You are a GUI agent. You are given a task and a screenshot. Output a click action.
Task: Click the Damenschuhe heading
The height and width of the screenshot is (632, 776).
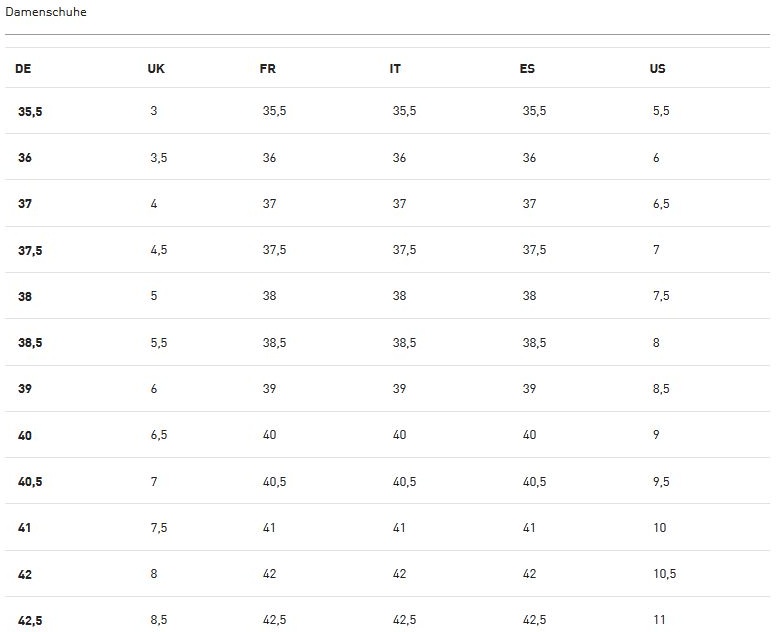(46, 12)
